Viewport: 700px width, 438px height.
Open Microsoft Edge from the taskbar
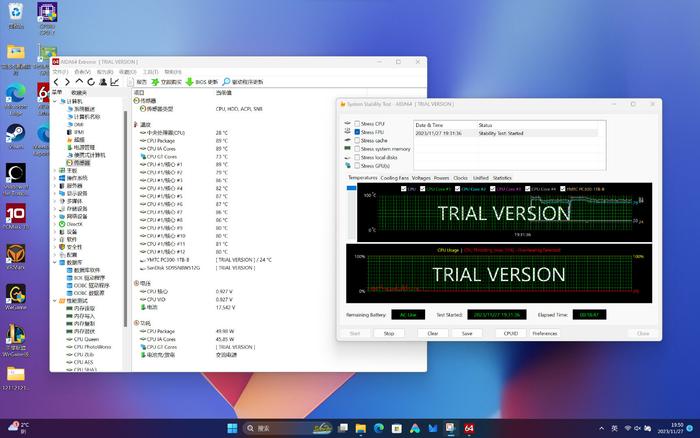tap(379, 428)
